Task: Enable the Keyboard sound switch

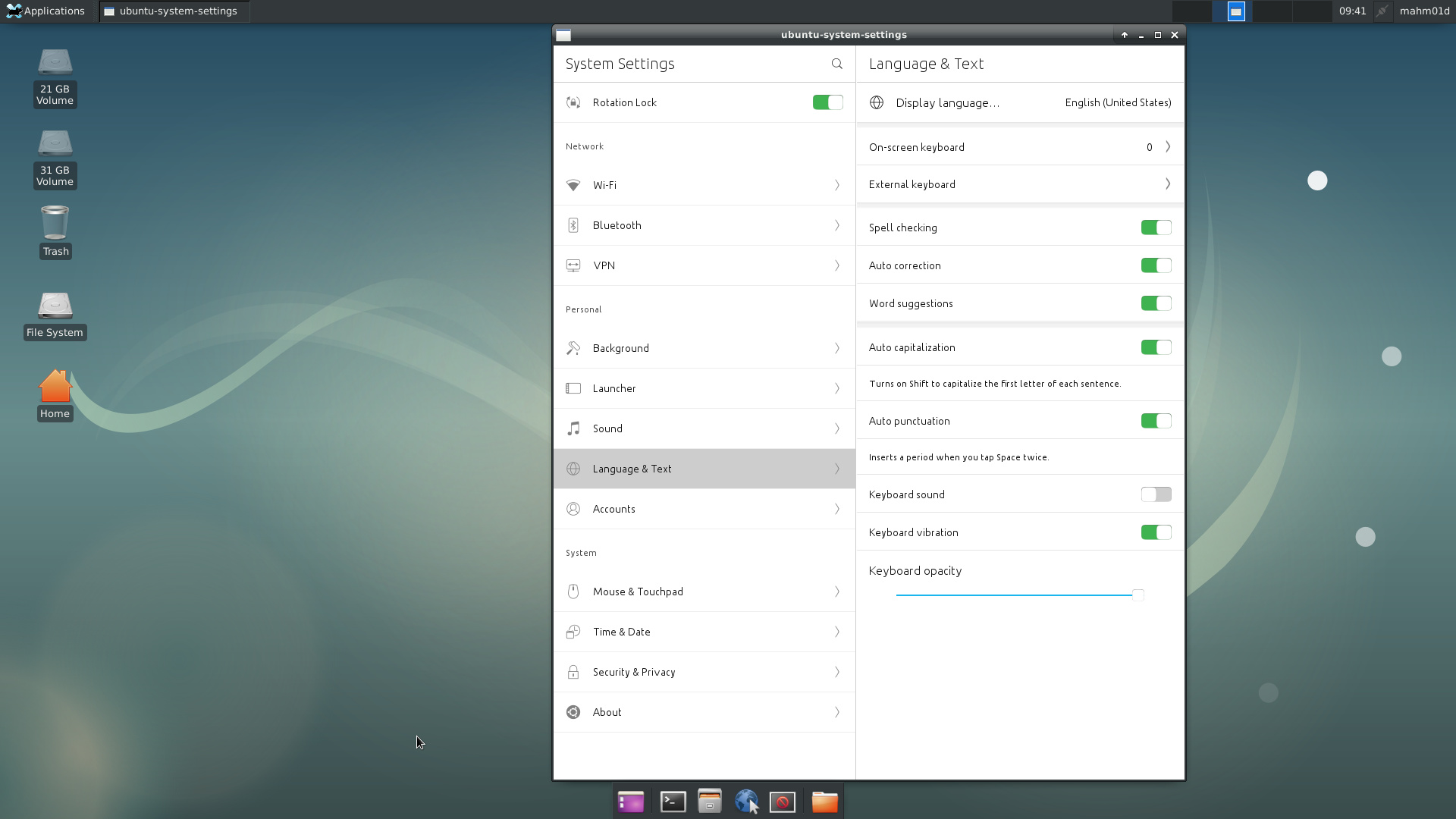Action: point(1156,494)
